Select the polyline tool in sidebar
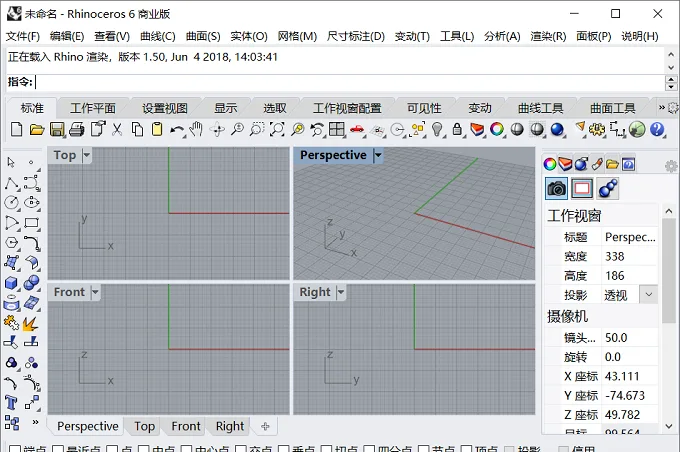 [12, 183]
